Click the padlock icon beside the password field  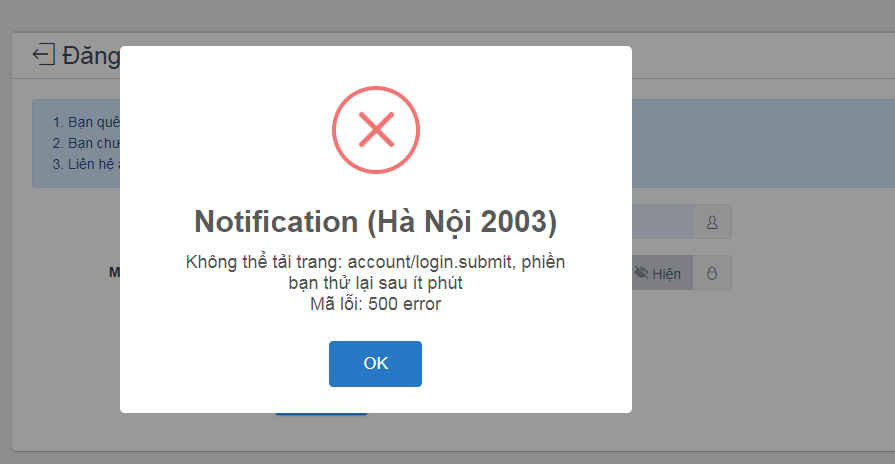712,273
